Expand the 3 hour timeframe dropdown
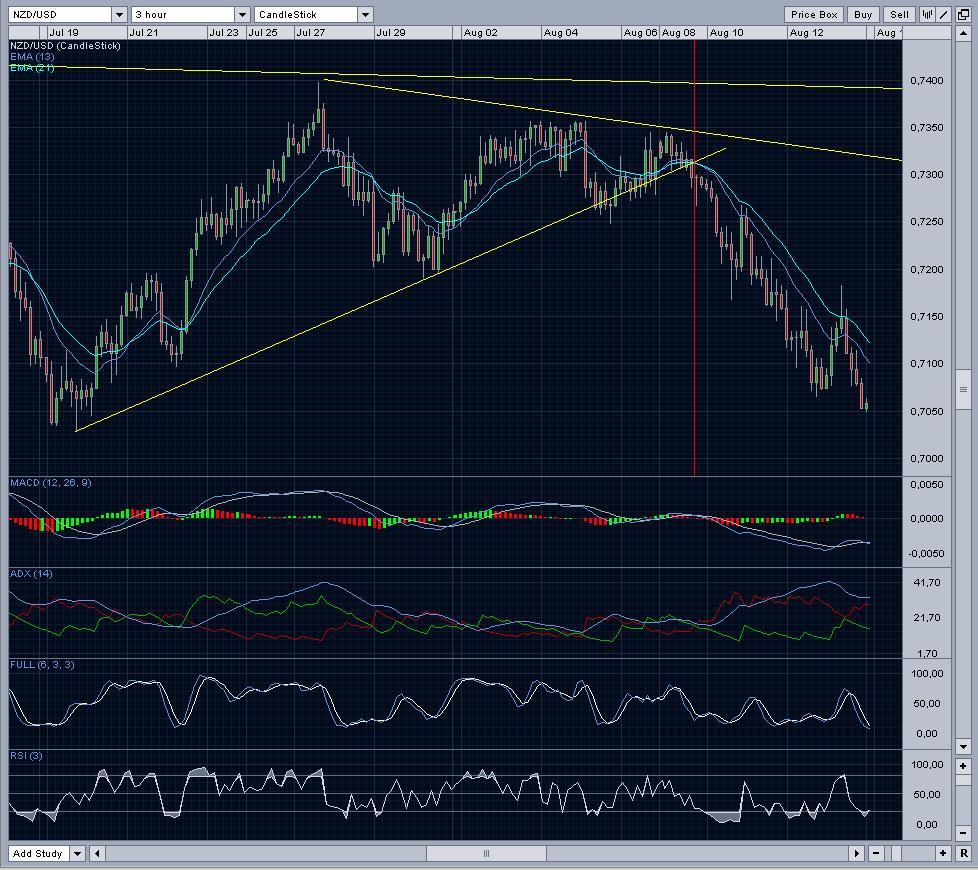The width and height of the screenshot is (978, 870). [242, 14]
